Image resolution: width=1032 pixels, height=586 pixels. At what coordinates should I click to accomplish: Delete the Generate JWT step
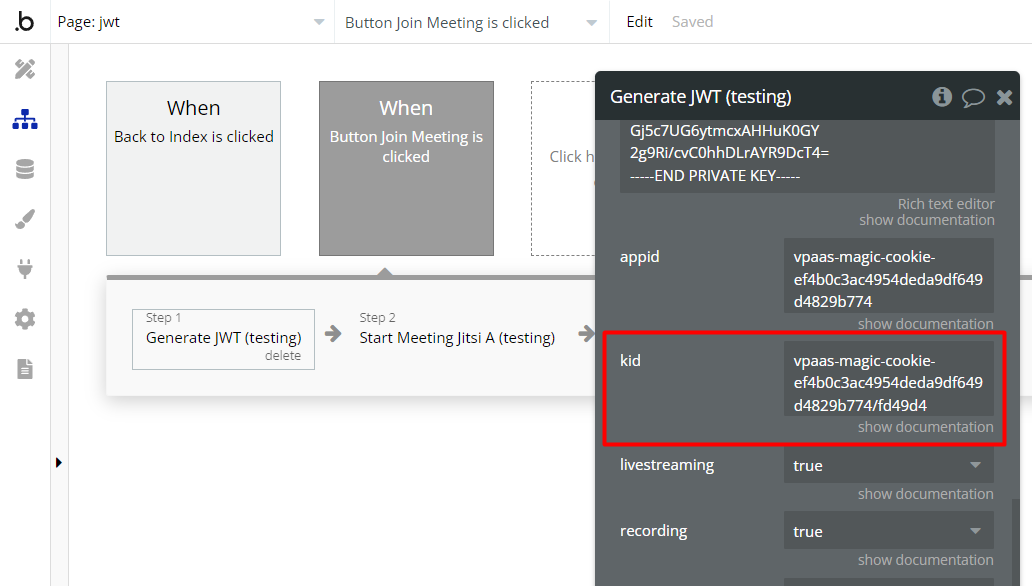pos(283,356)
